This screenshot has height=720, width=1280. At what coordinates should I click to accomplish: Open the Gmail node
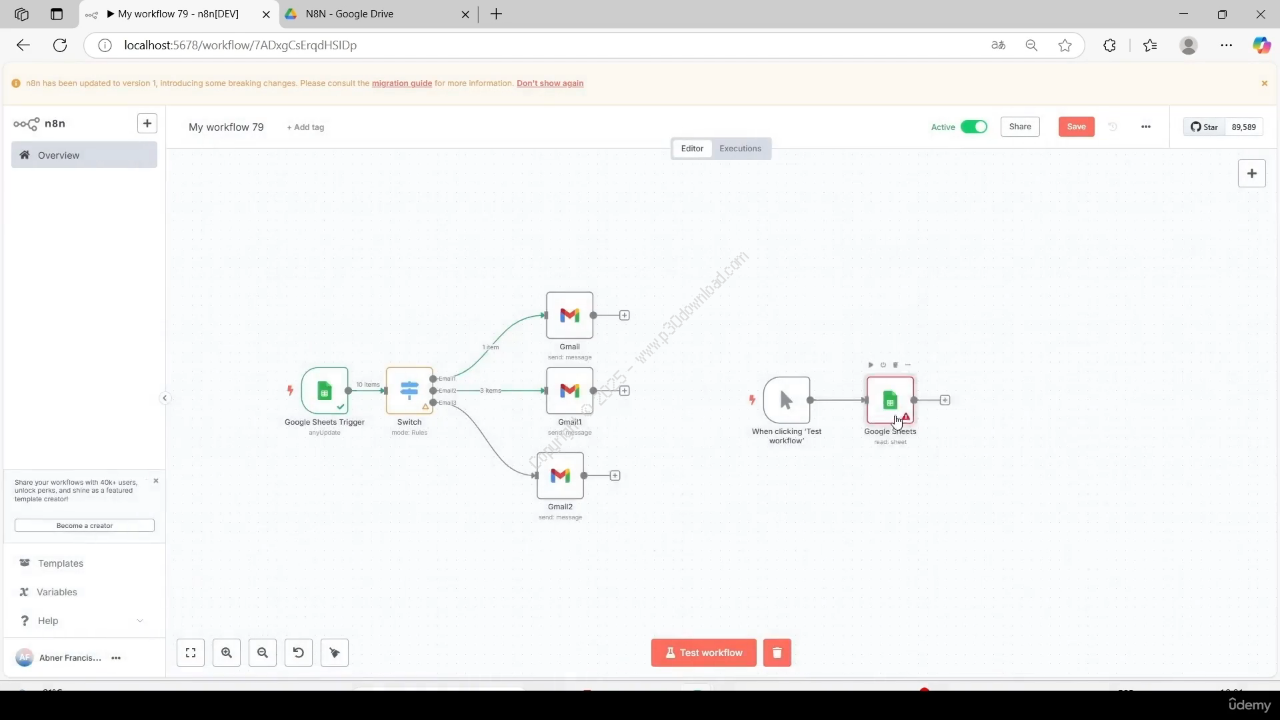(569, 315)
